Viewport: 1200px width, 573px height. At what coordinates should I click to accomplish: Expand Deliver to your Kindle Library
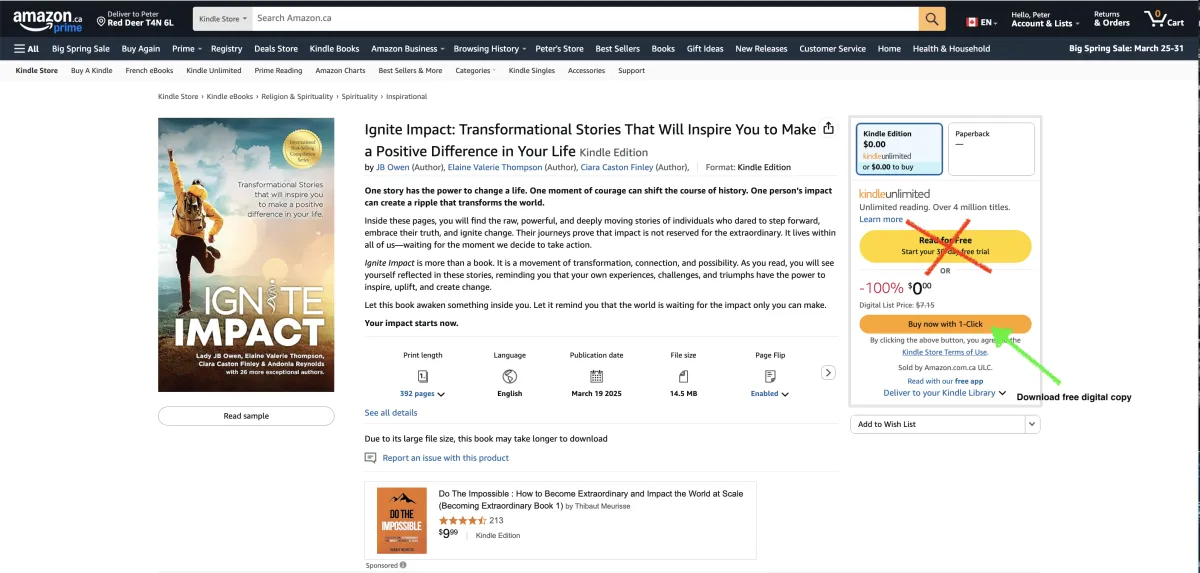coord(945,393)
